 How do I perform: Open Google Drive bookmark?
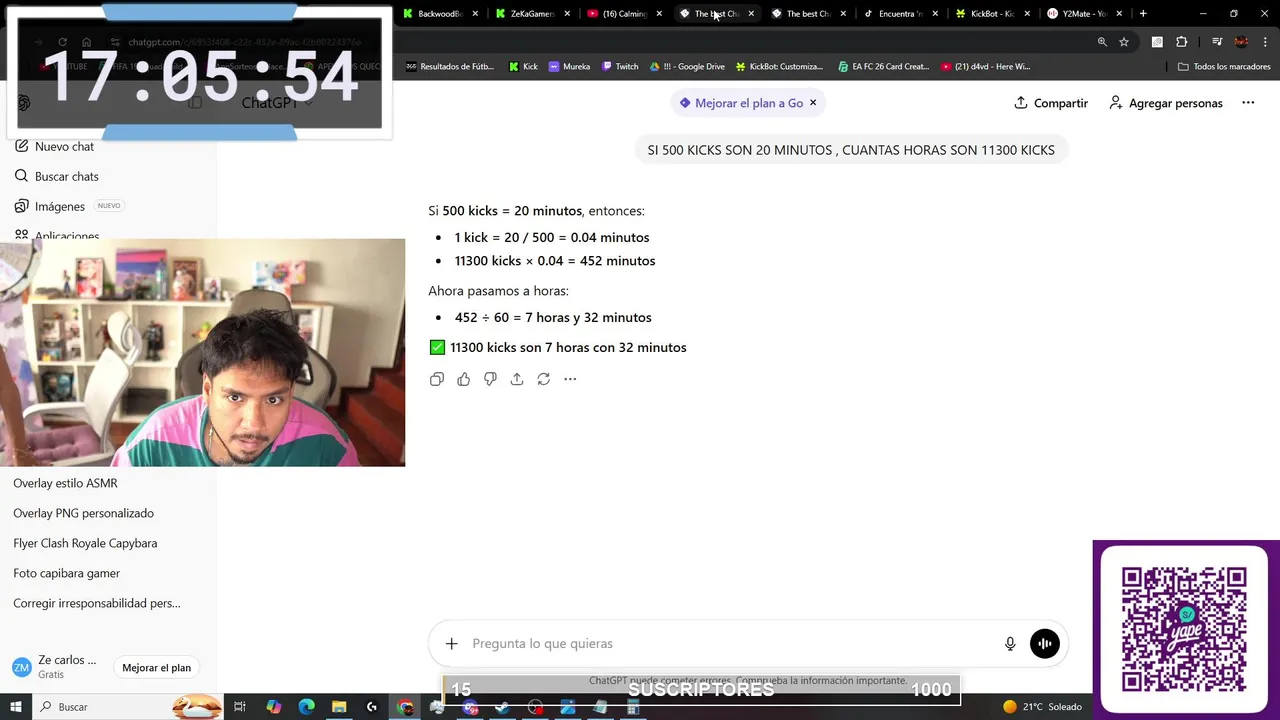[x=687, y=67]
